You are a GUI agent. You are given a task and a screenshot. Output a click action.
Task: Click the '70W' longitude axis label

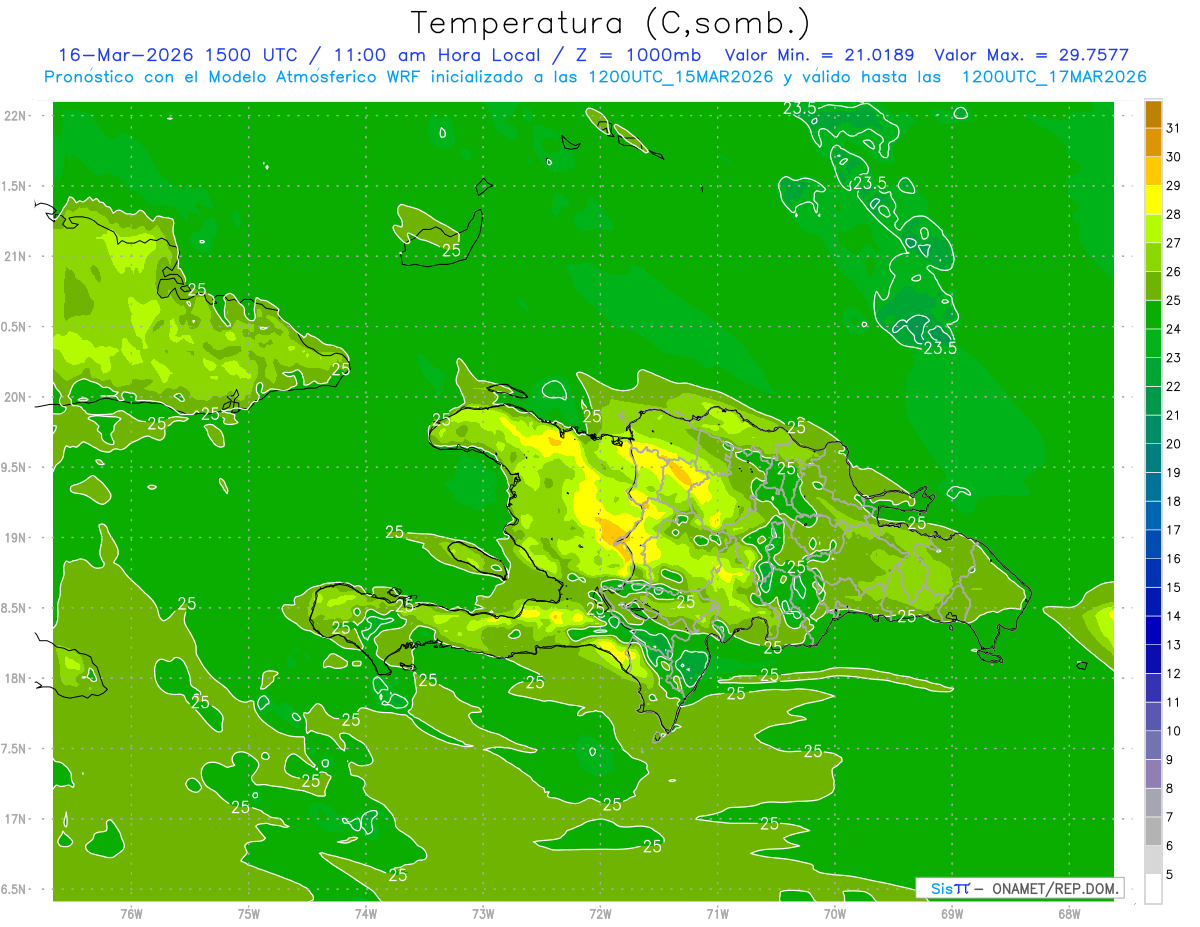pyautogui.click(x=834, y=914)
